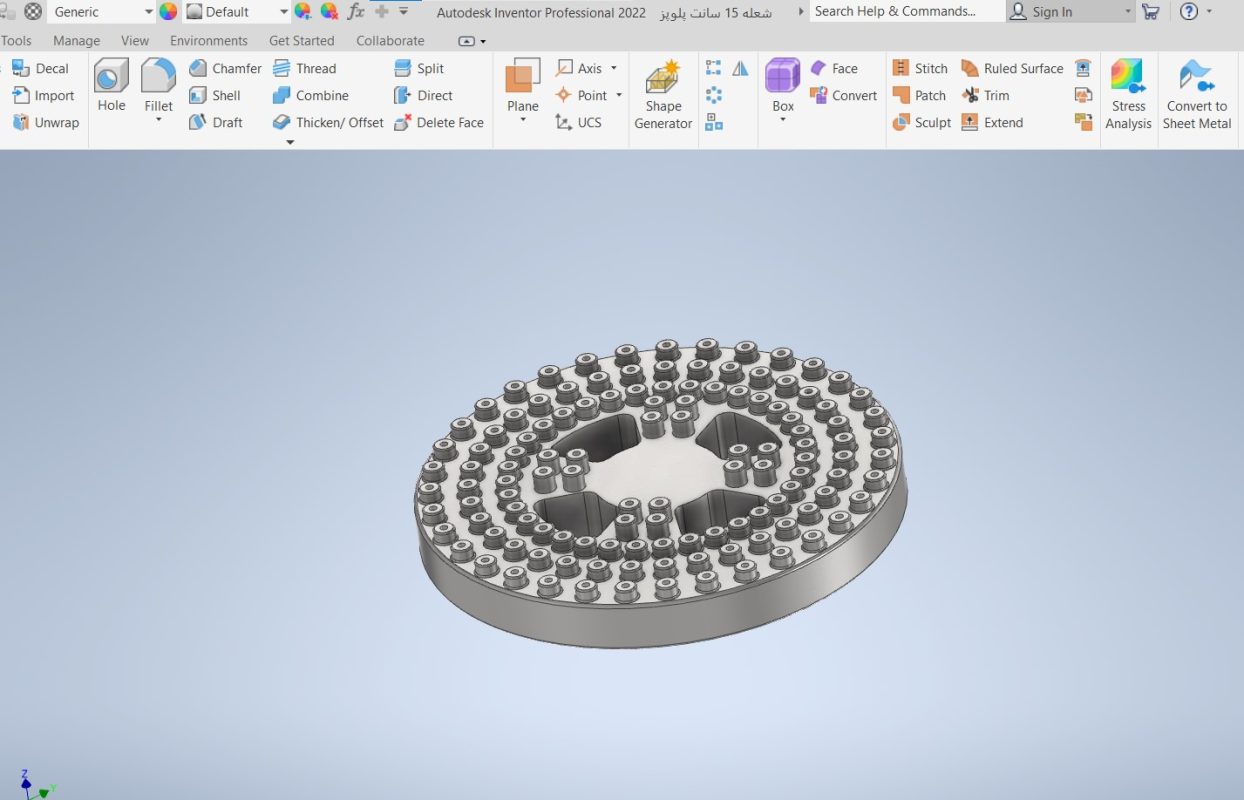Launch Stress Analysis
Screen dimensions: 1244x800
(1128, 95)
